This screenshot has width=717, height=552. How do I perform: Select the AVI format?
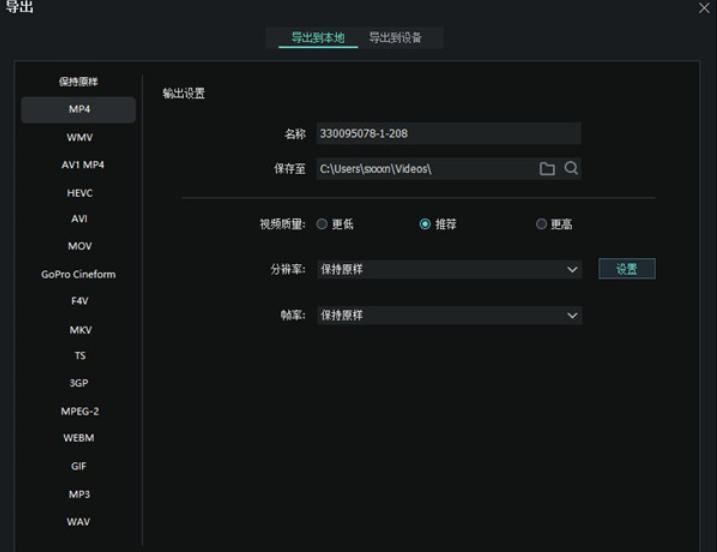pyautogui.click(x=79, y=219)
